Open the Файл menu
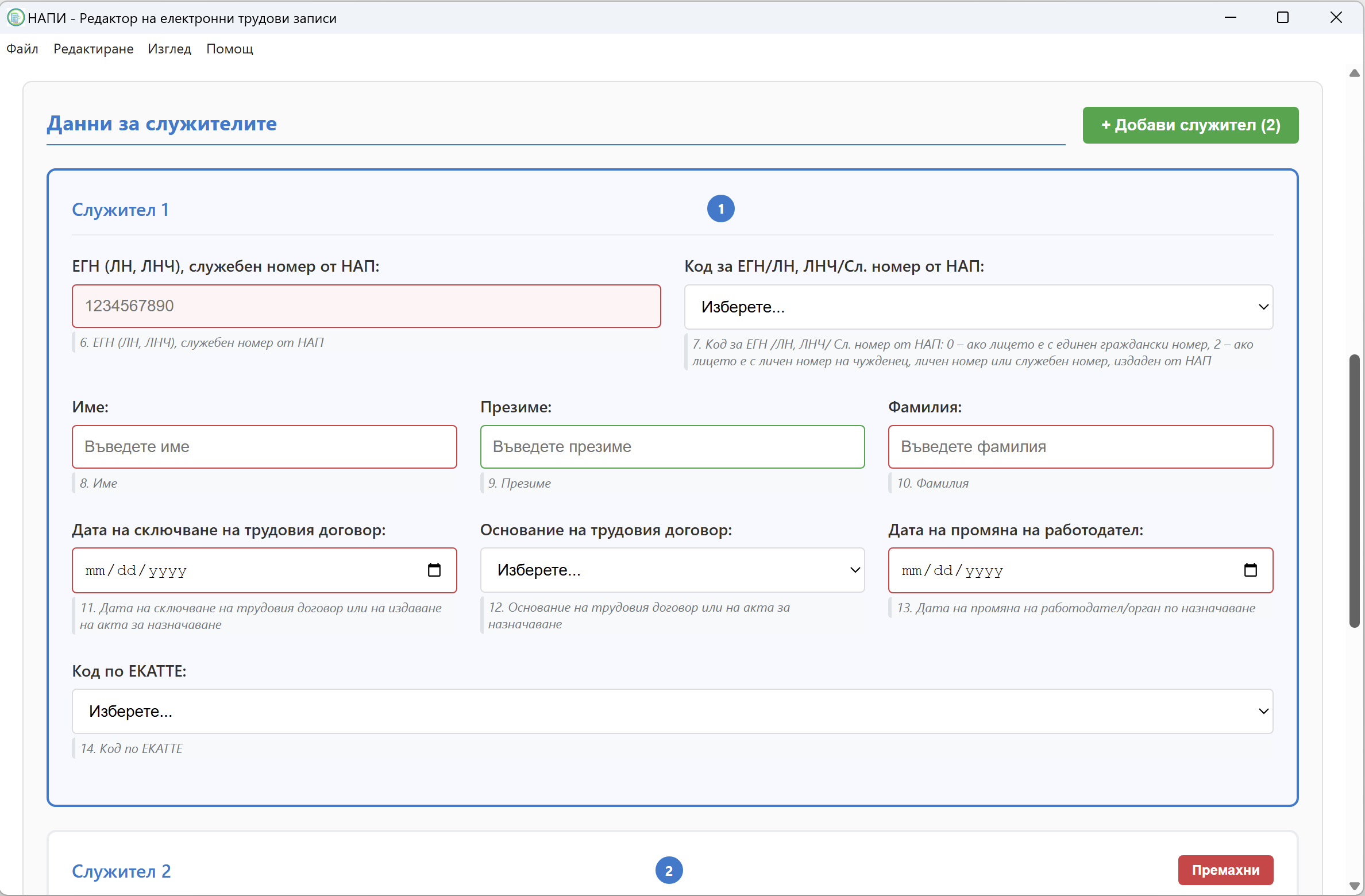 coord(22,49)
